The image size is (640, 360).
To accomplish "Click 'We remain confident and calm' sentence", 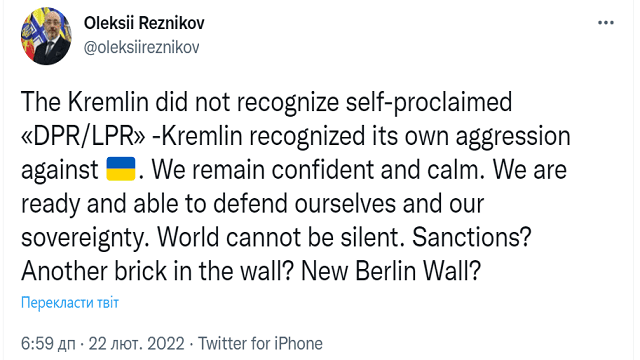I will pyautogui.click(x=315, y=170).
